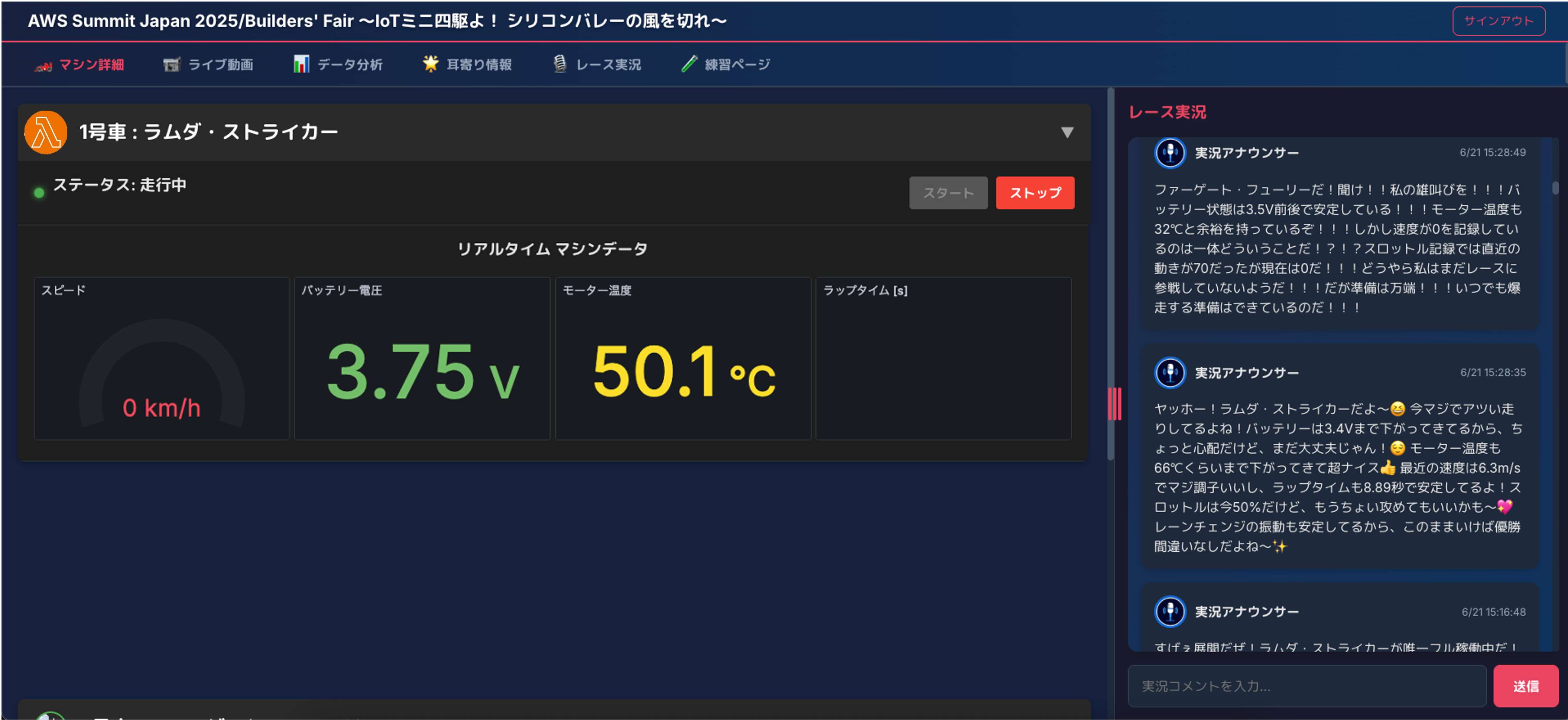
Task: Switch to the ライブ動画 tab
Action: click(x=220, y=65)
